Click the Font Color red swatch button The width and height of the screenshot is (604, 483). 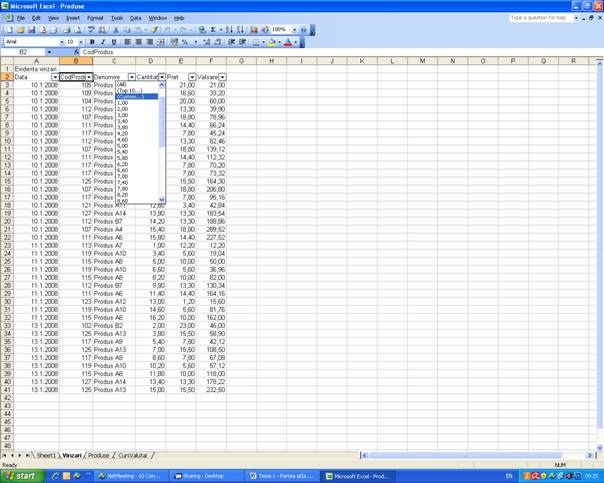click(289, 42)
